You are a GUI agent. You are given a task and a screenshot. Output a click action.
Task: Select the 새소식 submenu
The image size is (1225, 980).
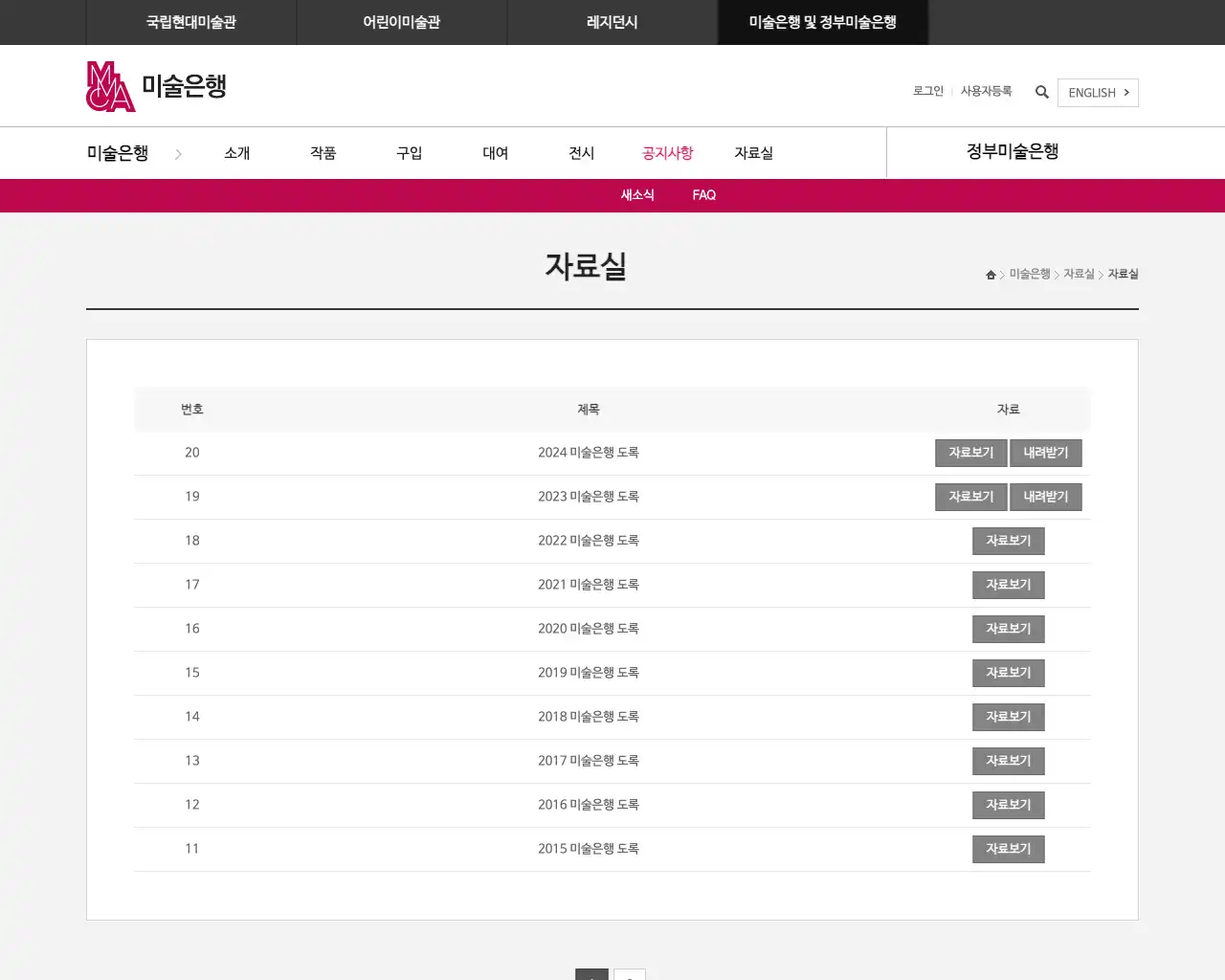point(637,195)
